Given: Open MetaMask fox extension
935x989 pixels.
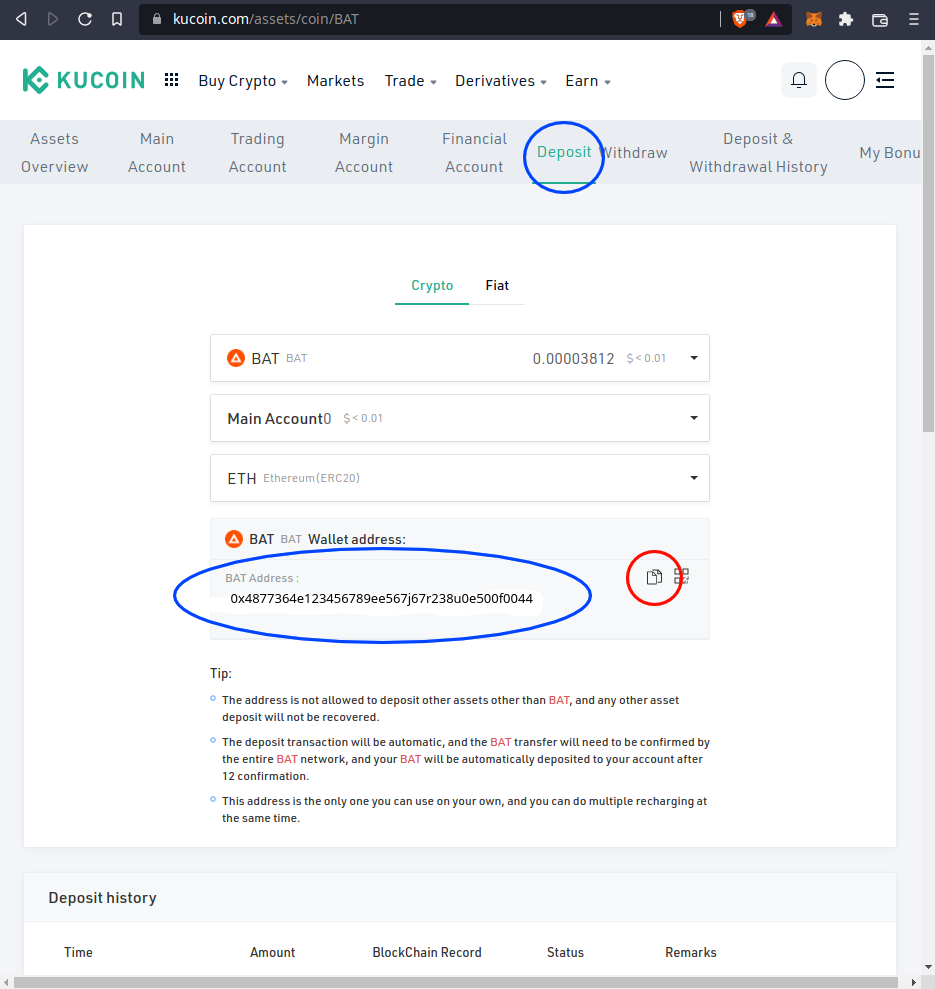Looking at the screenshot, I should point(814,20).
